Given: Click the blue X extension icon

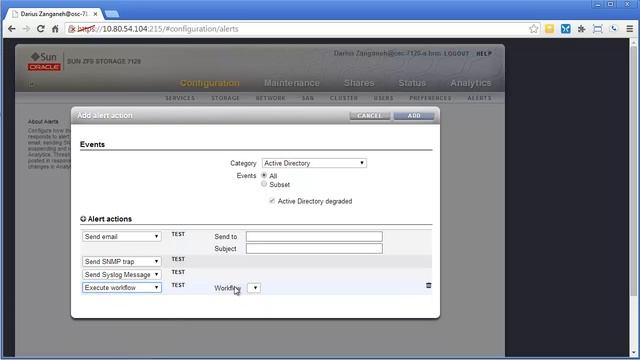Looking at the screenshot, I should 565,29.
